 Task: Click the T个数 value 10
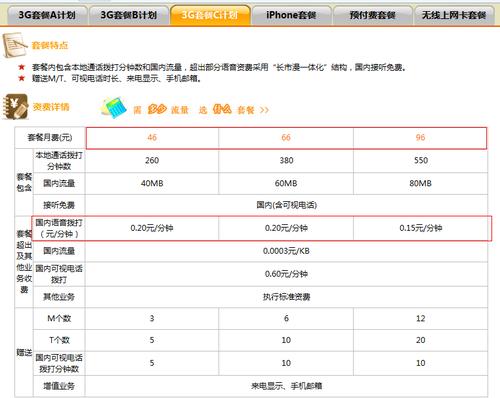(286, 340)
